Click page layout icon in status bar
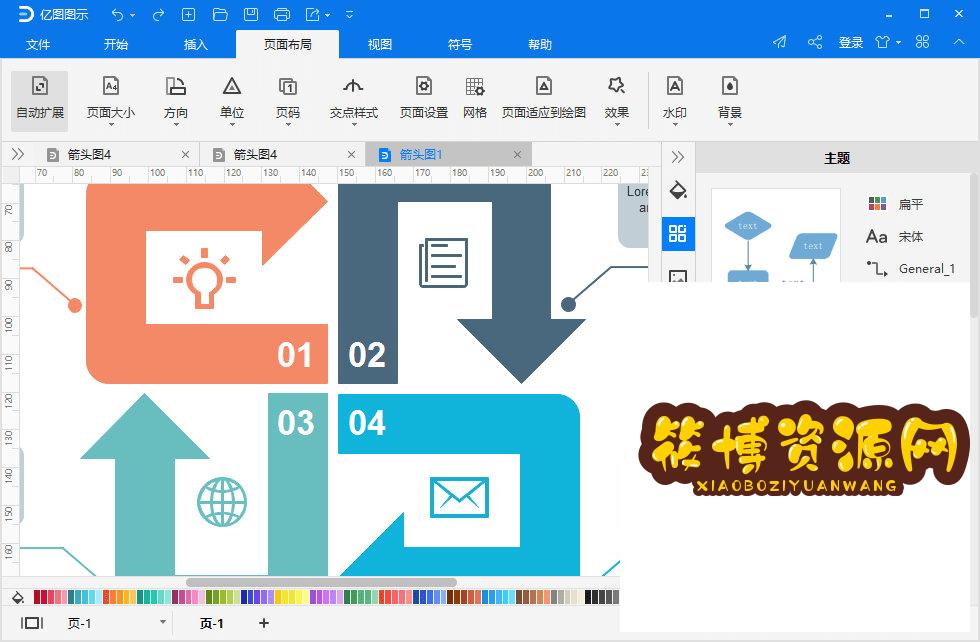 coord(32,623)
